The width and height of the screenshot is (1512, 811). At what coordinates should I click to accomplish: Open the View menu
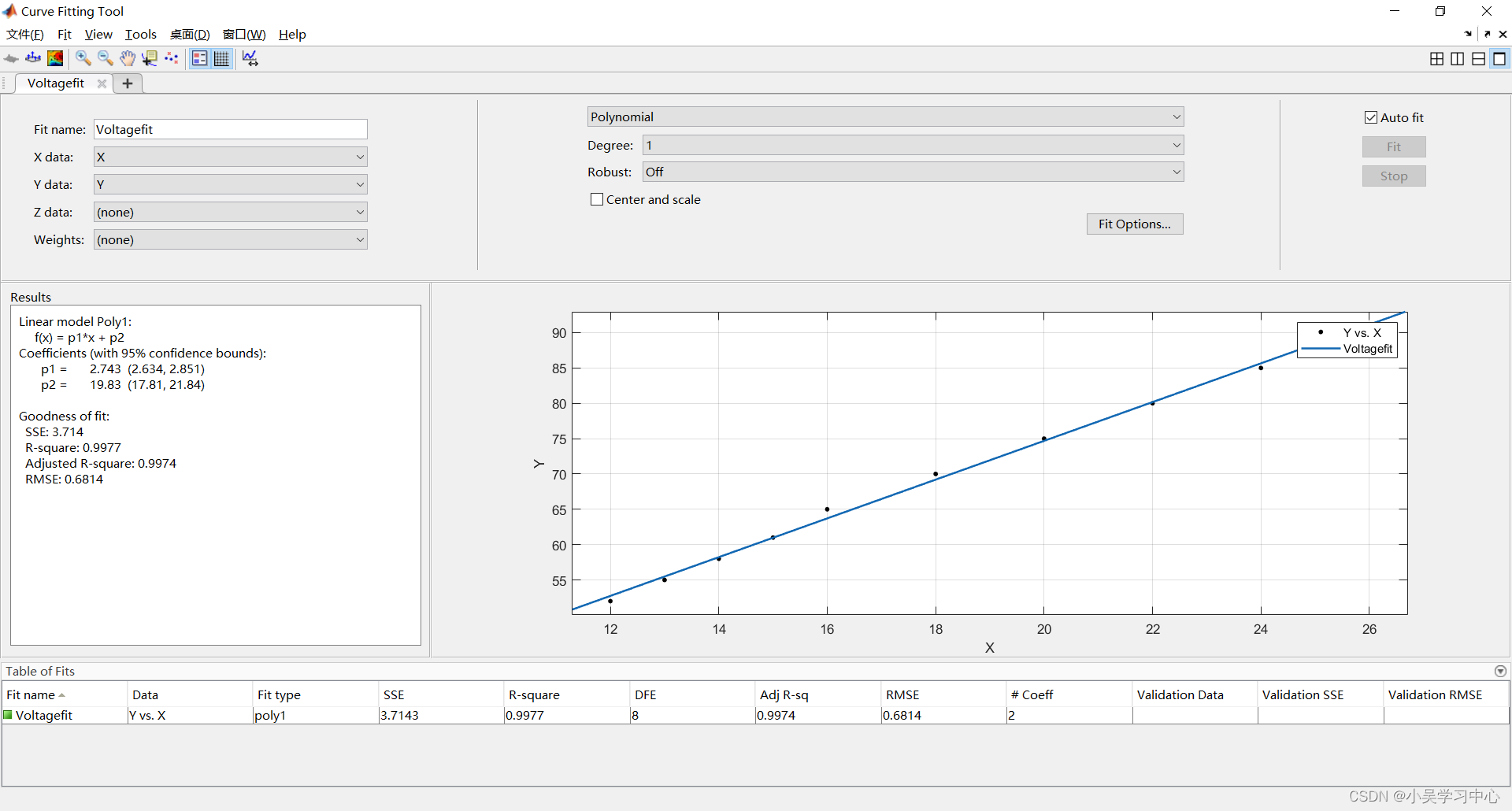[98, 35]
